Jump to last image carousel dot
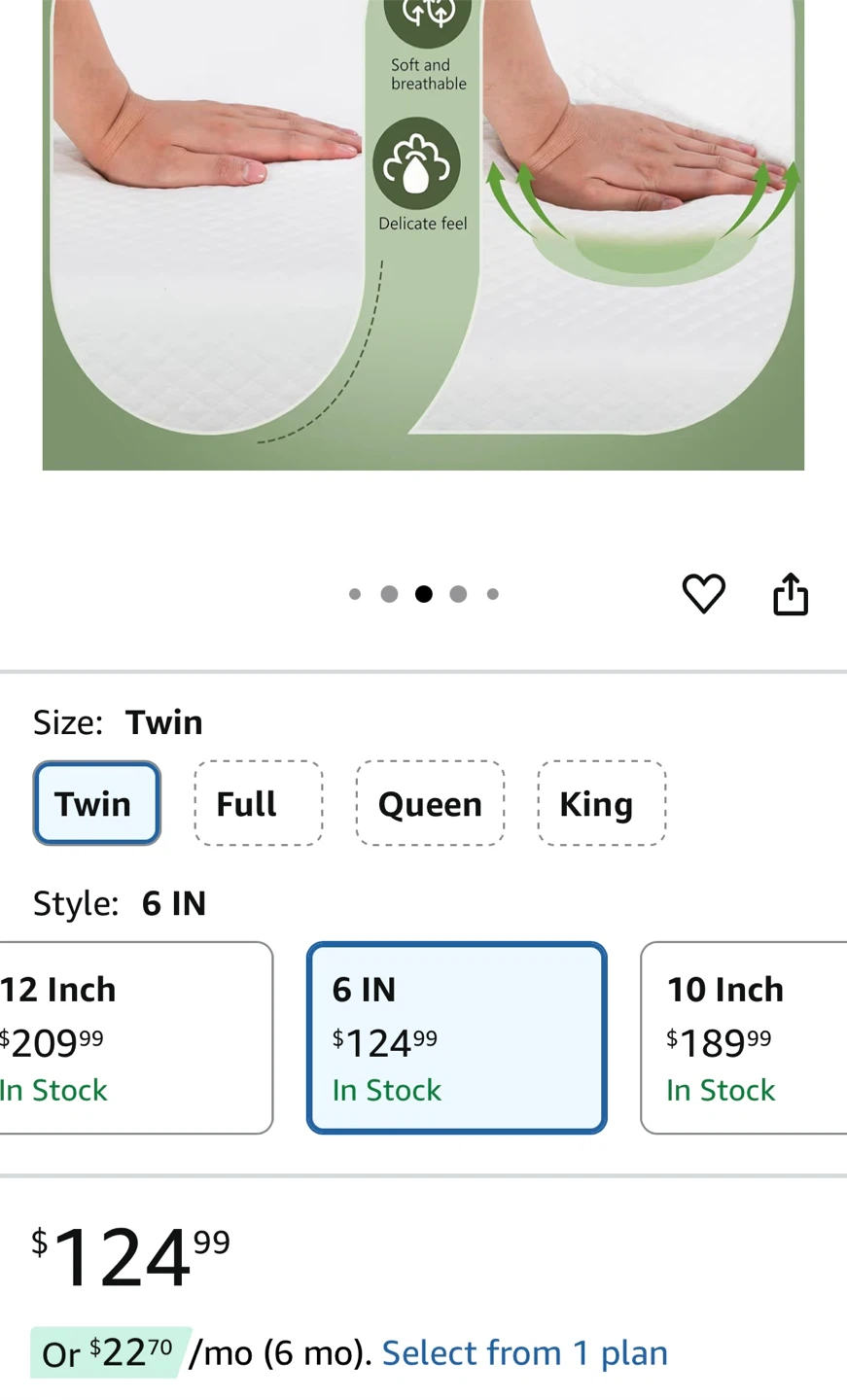The height and width of the screenshot is (1400, 847). [493, 594]
